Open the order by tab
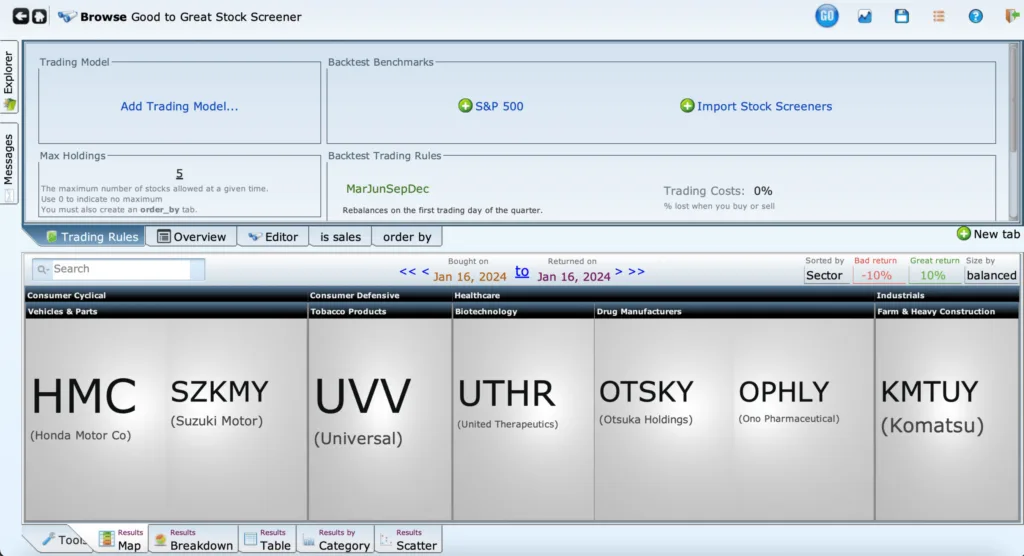 (x=407, y=237)
